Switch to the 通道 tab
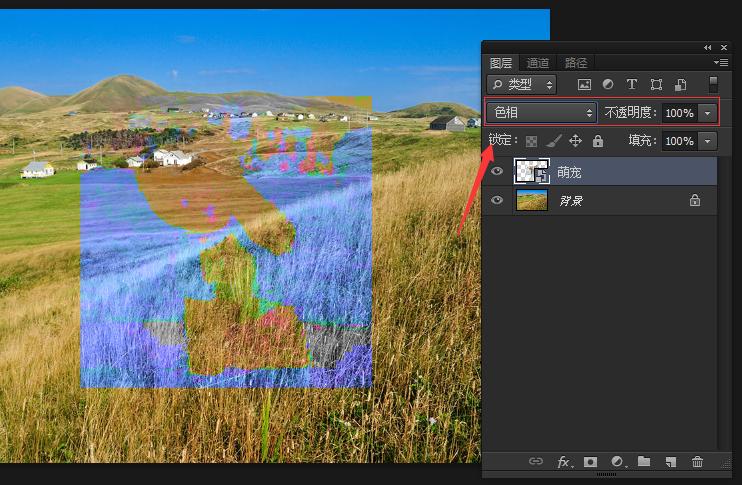This screenshot has width=742, height=485. tap(537, 63)
